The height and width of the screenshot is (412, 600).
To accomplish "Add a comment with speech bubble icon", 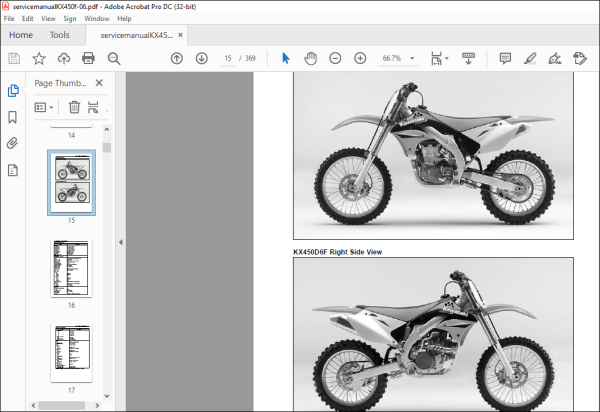I will [505, 59].
